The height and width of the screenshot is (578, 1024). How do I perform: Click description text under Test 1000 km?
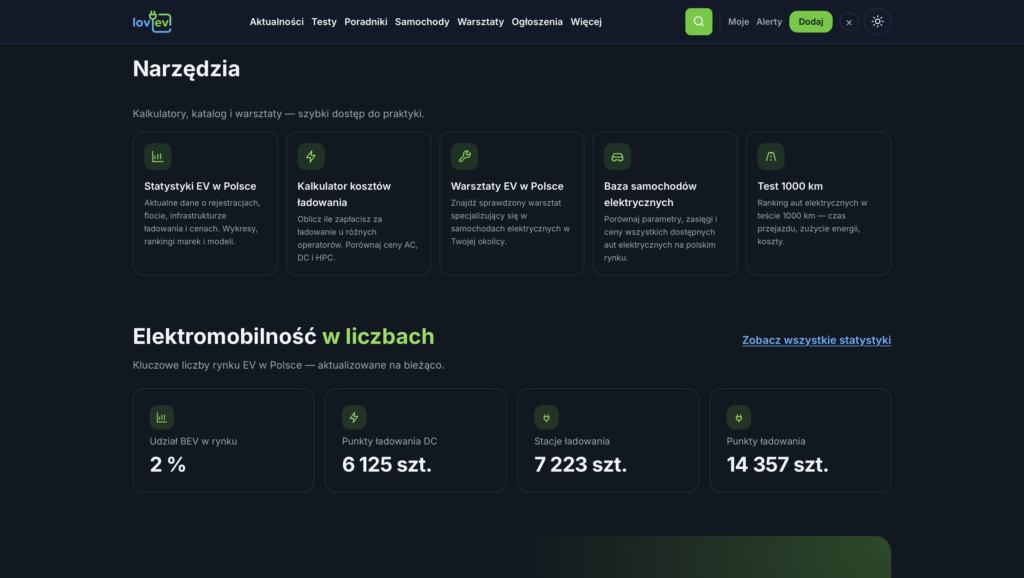812,222
